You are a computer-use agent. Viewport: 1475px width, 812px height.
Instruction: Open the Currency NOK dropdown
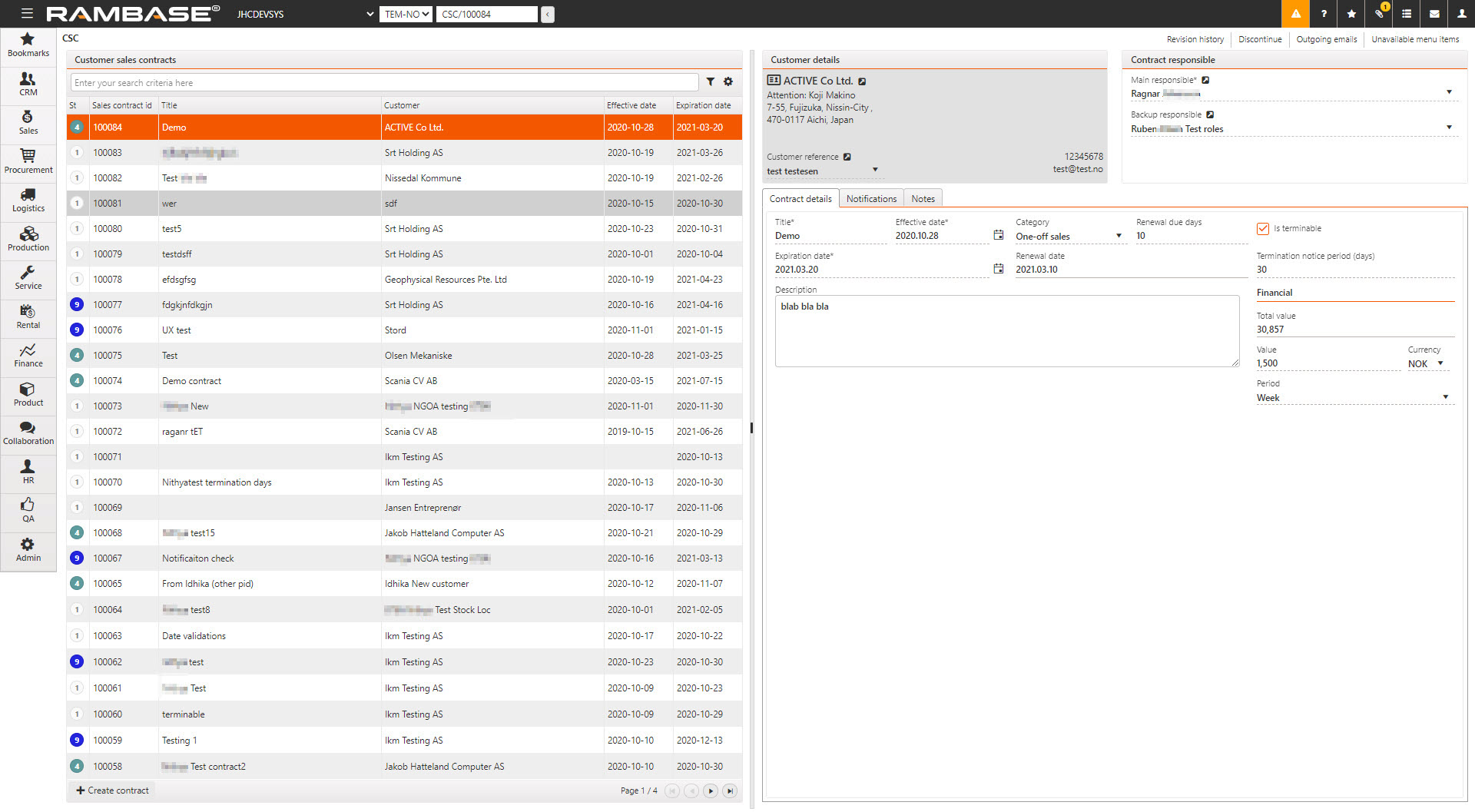(1440, 363)
